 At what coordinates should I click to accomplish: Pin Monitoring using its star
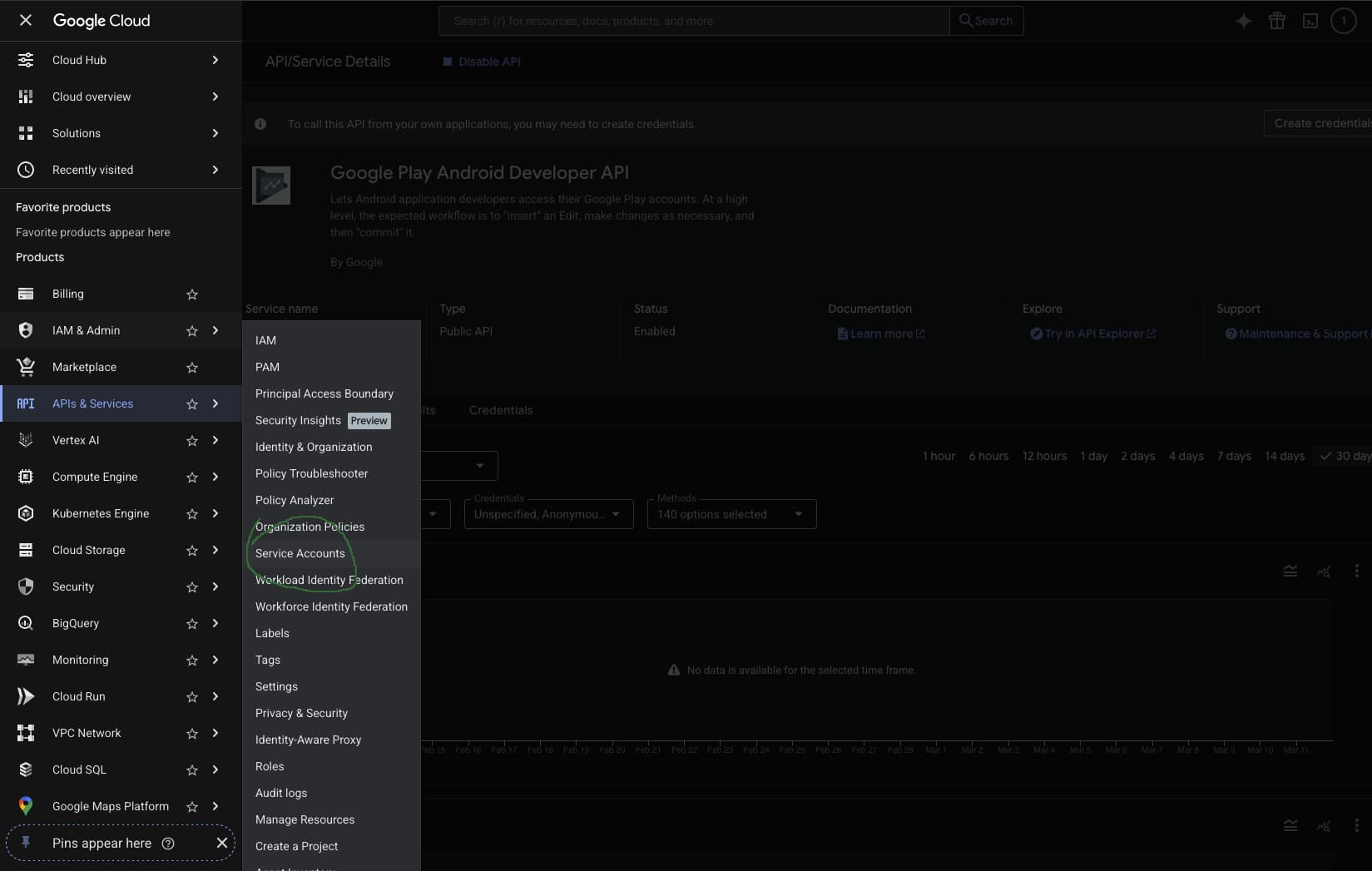pos(192,660)
